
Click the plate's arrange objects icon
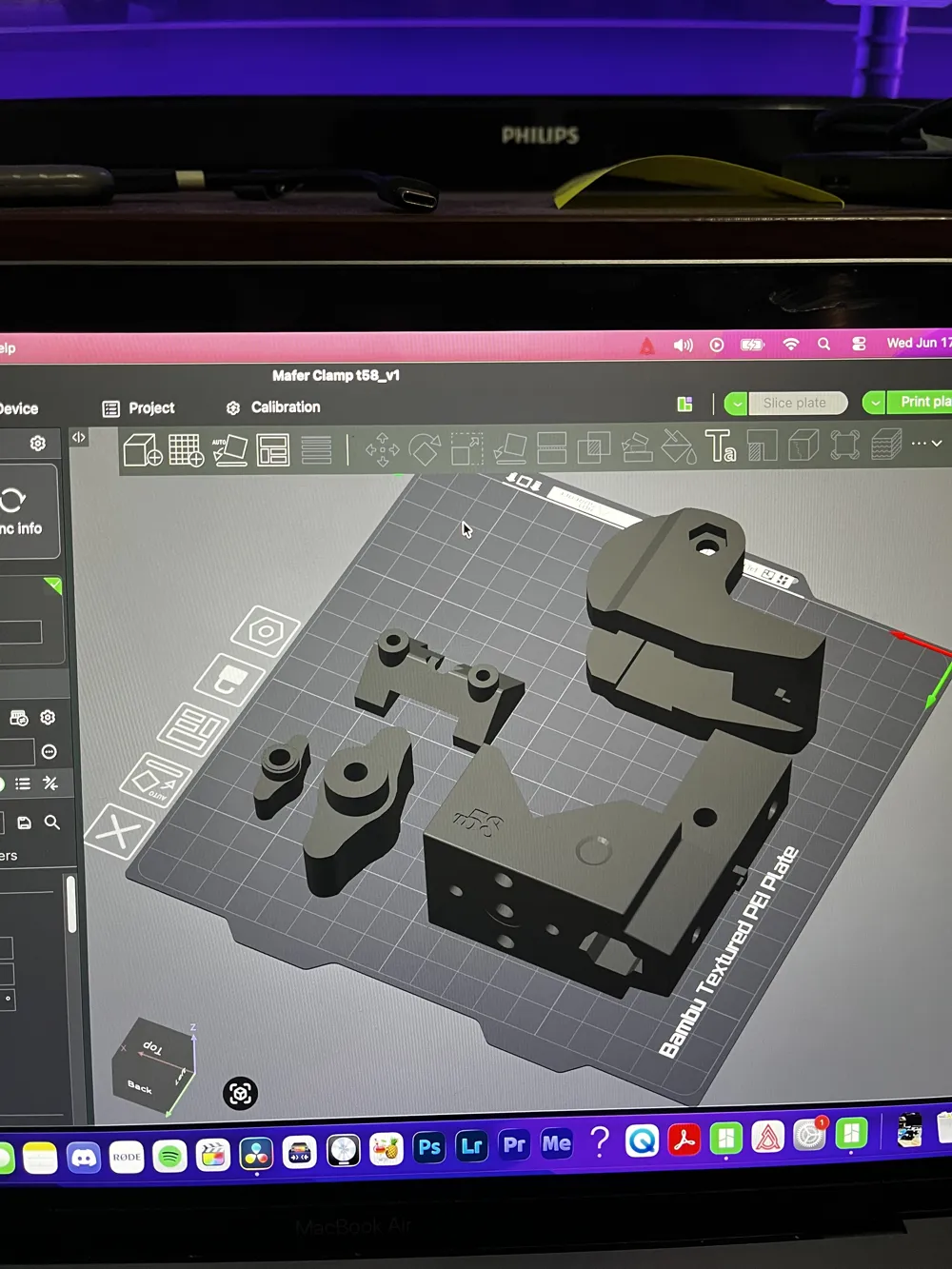pos(193,728)
